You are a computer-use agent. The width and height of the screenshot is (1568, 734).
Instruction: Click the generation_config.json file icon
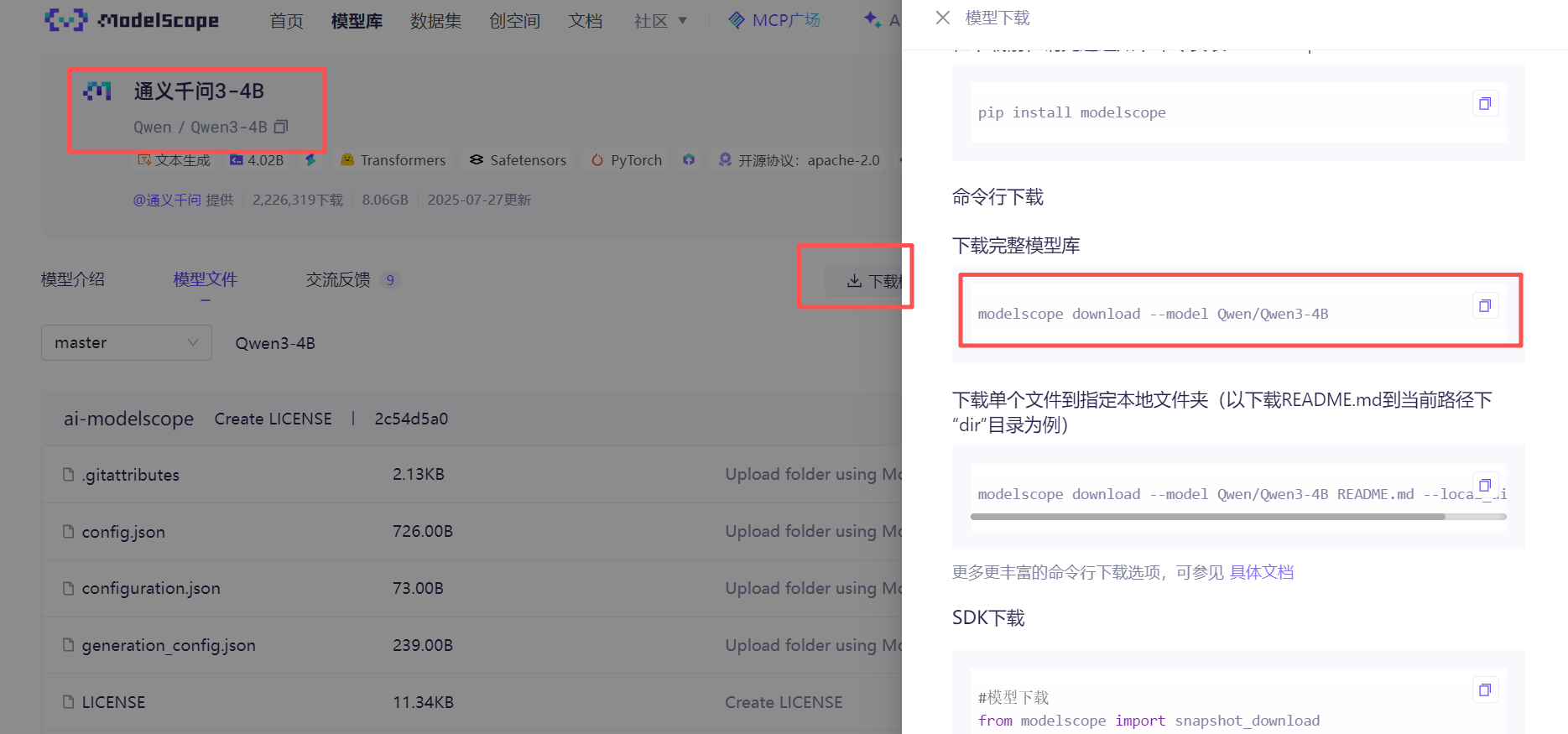click(69, 645)
